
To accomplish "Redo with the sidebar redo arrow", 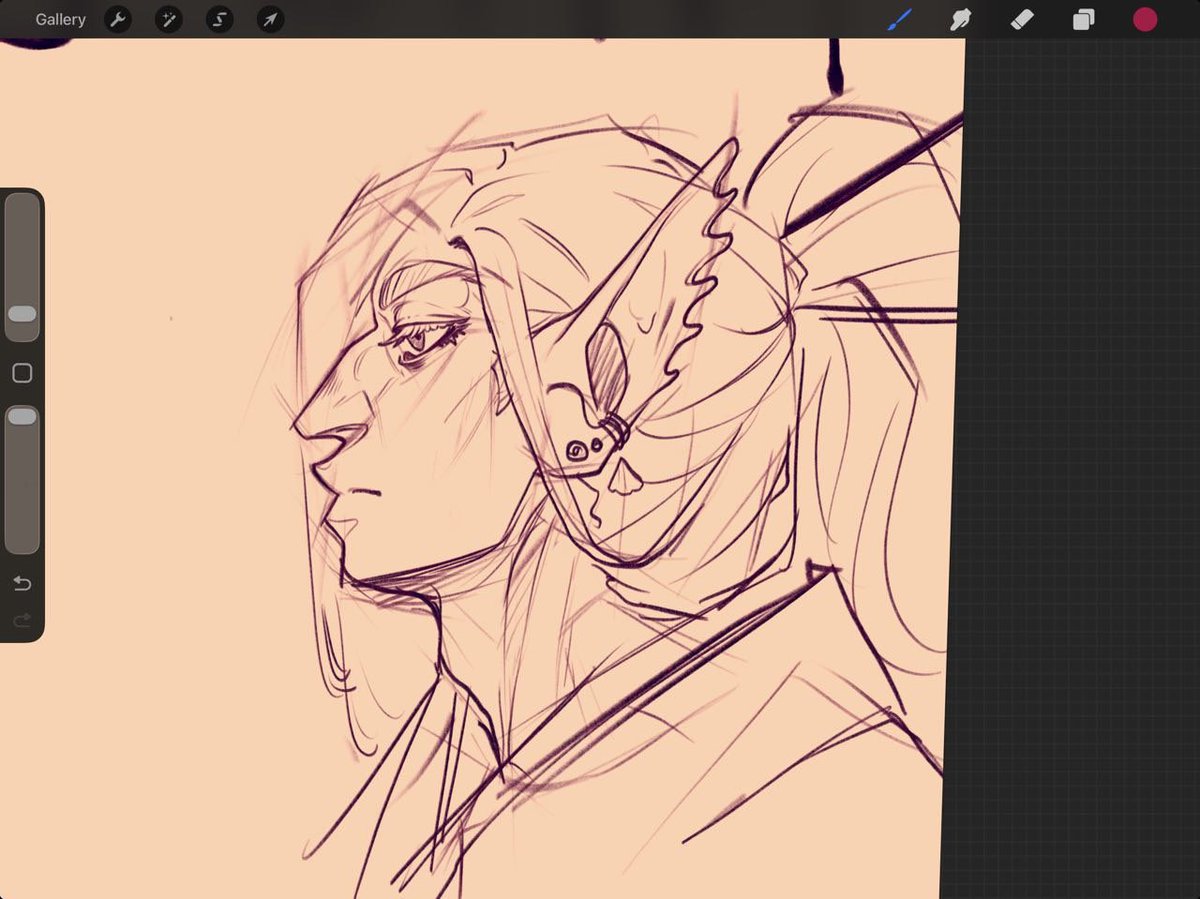I will [x=22, y=621].
